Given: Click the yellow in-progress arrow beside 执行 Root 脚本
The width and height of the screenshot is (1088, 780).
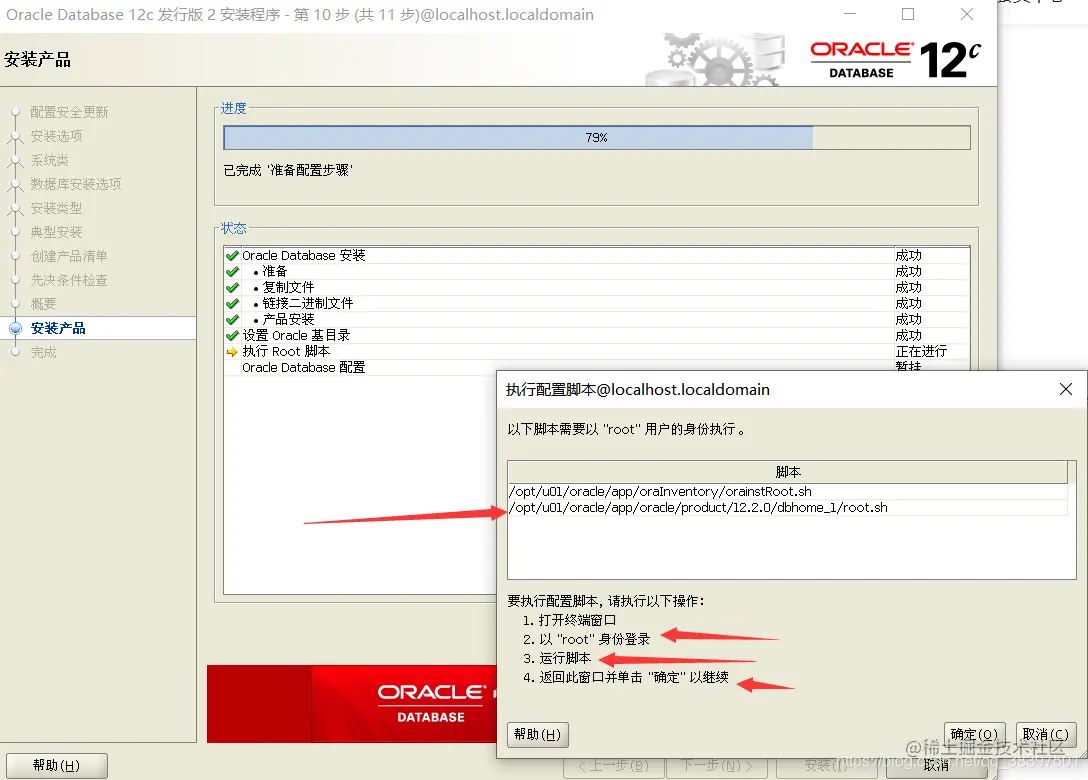Looking at the screenshot, I should [x=232, y=352].
